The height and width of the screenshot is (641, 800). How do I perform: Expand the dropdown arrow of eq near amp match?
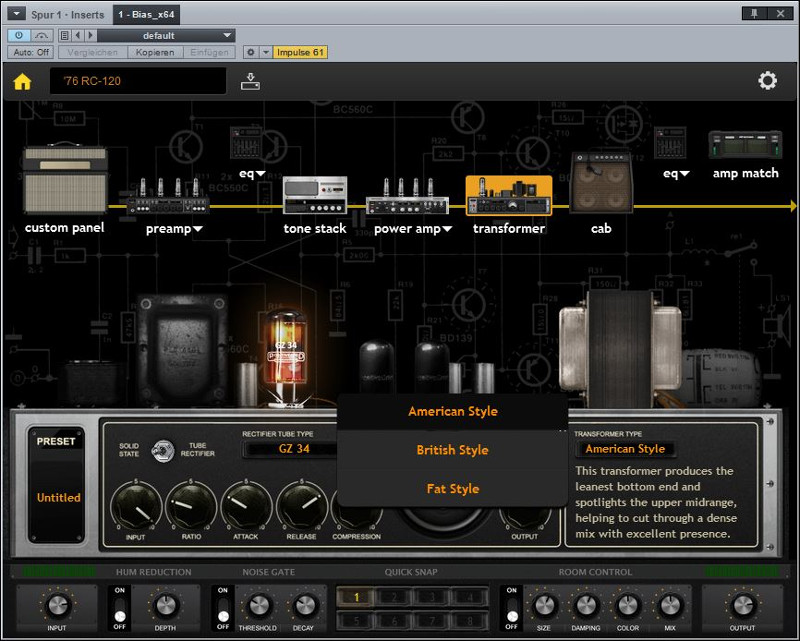[685, 174]
